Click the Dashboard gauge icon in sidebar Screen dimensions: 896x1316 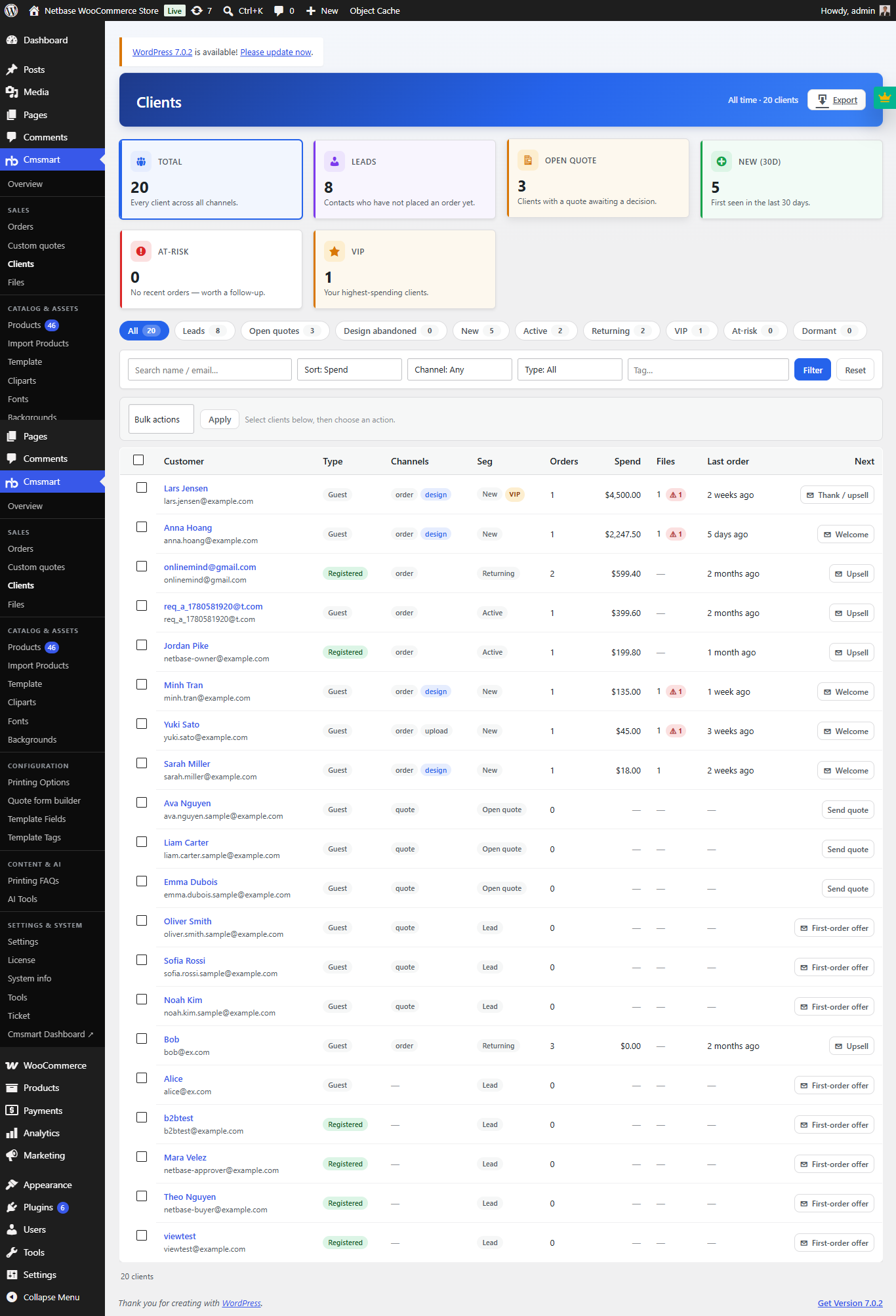click(12, 40)
